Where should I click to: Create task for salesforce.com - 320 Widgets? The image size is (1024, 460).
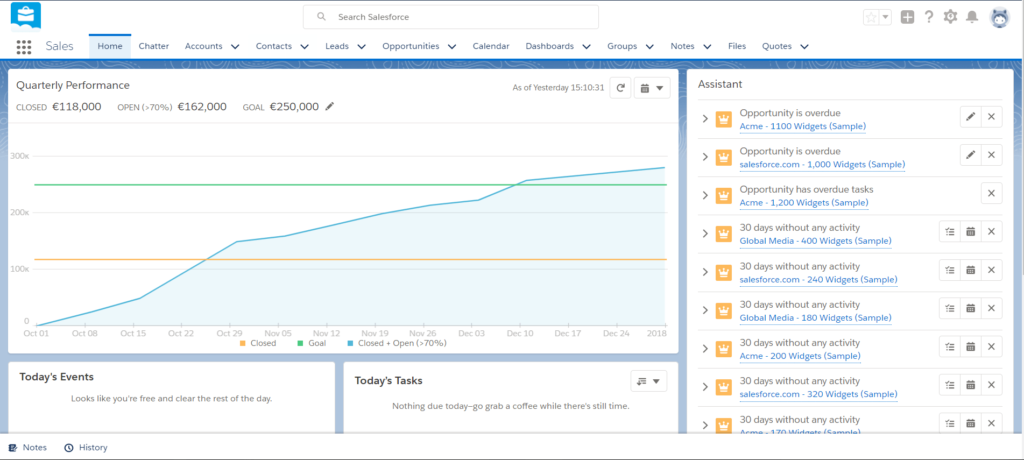pos(950,385)
